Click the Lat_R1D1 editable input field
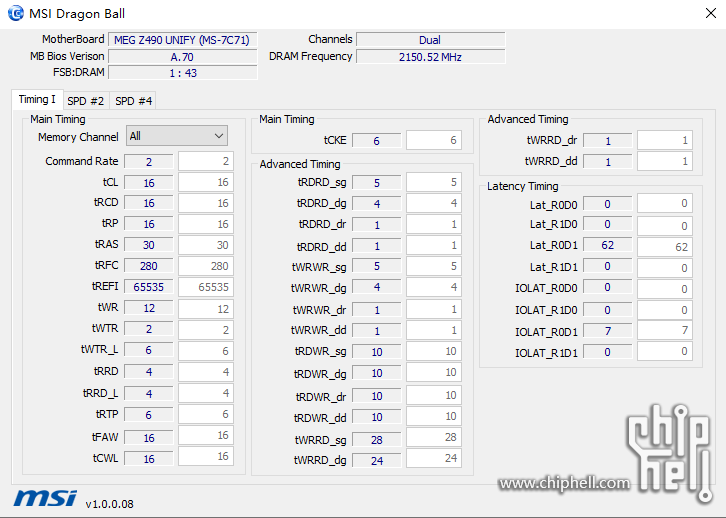726x518 pixels. pos(665,268)
